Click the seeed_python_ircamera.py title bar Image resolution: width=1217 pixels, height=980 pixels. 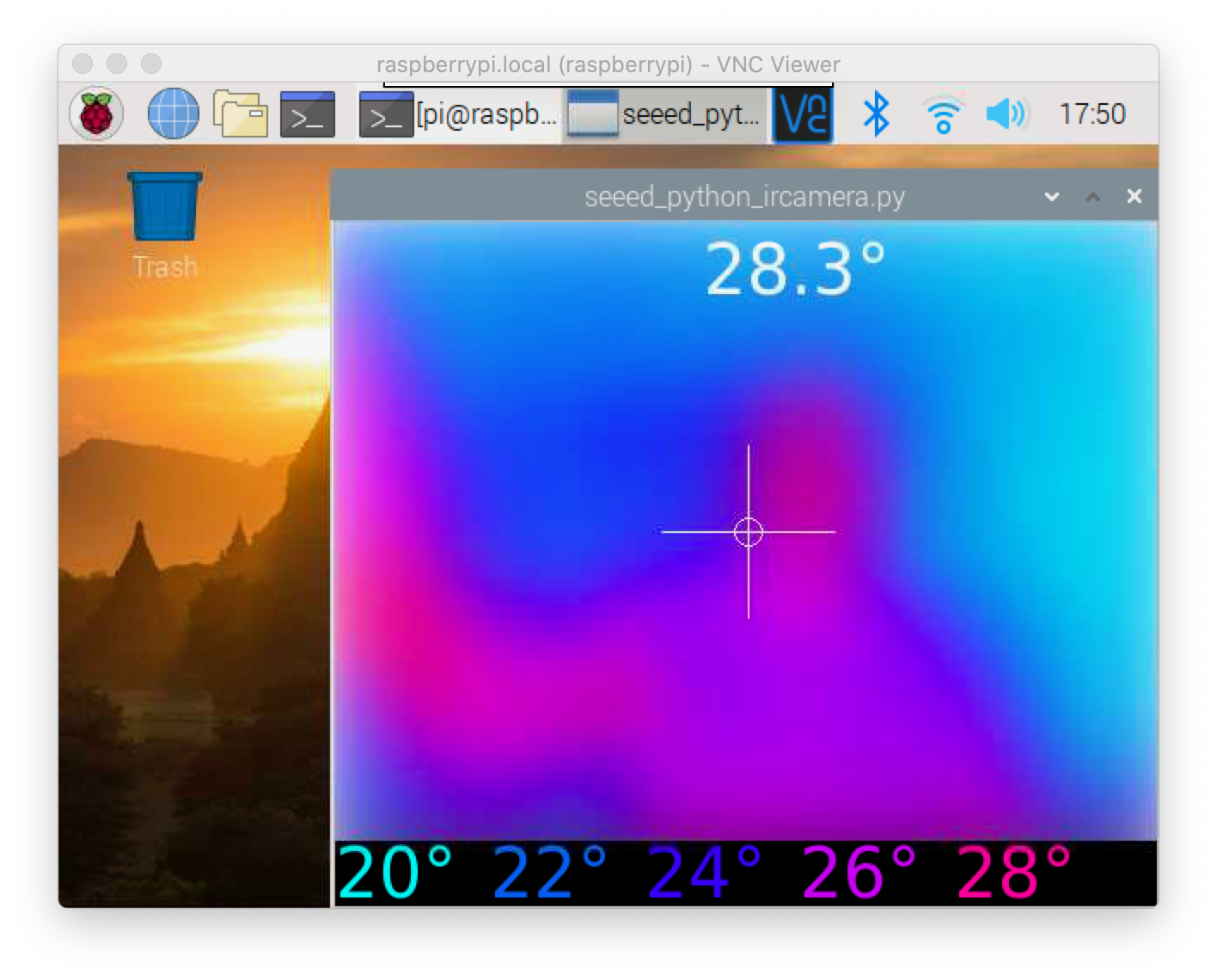click(x=744, y=197)
